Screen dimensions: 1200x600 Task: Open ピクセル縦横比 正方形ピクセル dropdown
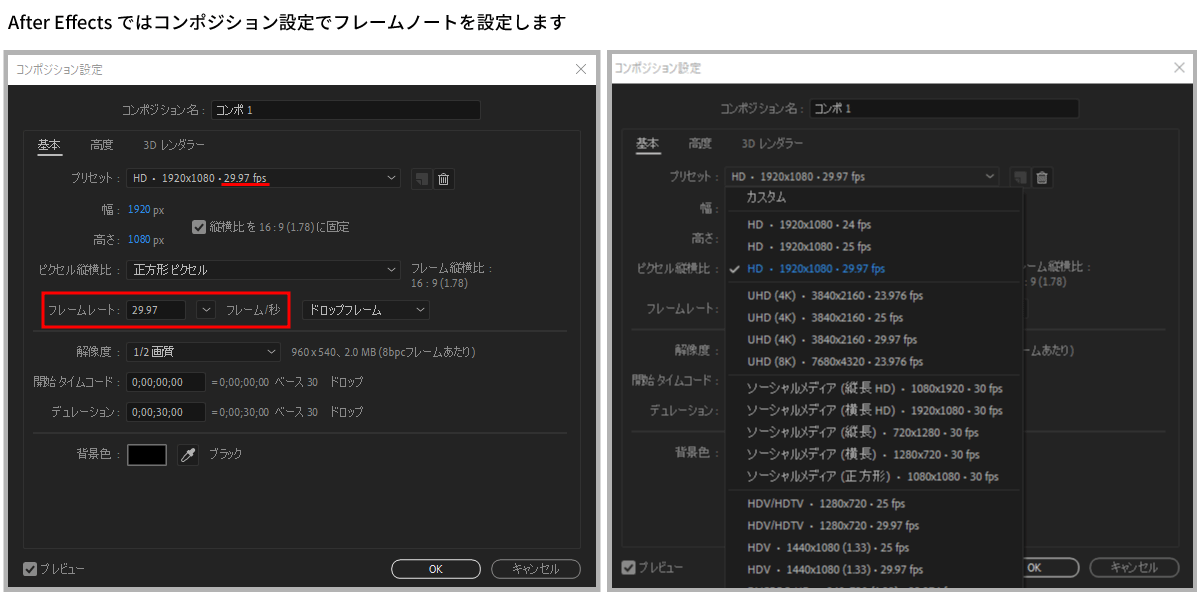(x=264, y=270)
